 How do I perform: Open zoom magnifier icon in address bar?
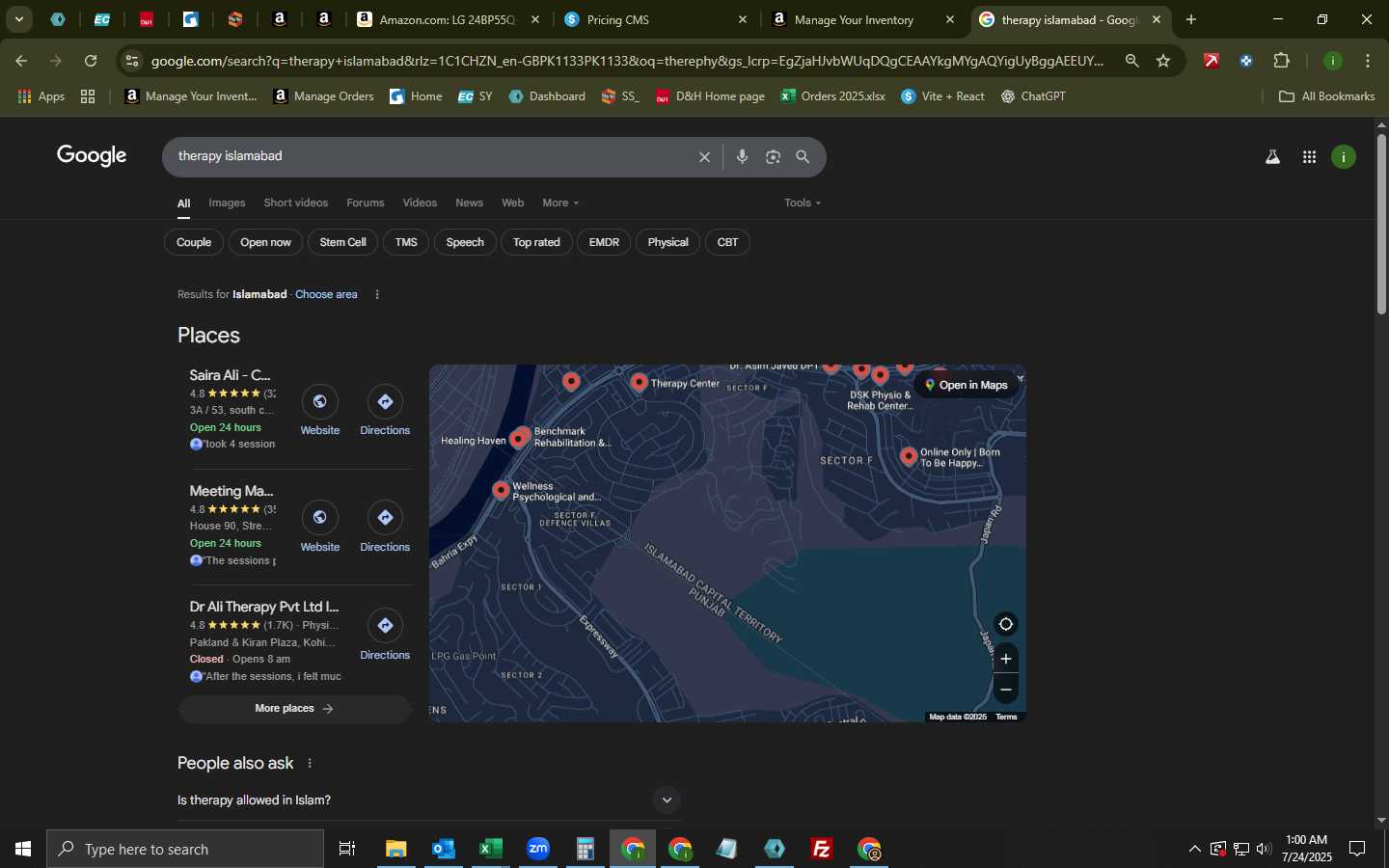tap(1132, 61)
